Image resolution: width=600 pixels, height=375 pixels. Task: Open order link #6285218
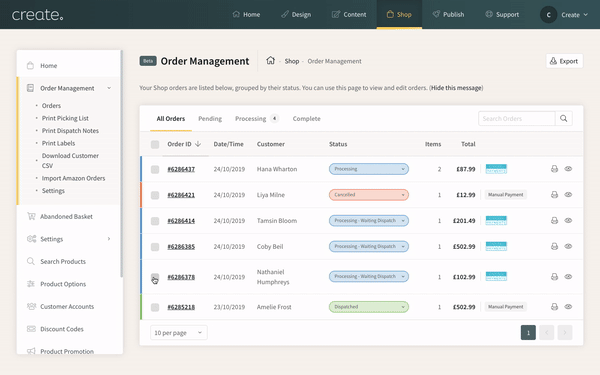click(x=181, y=307)
